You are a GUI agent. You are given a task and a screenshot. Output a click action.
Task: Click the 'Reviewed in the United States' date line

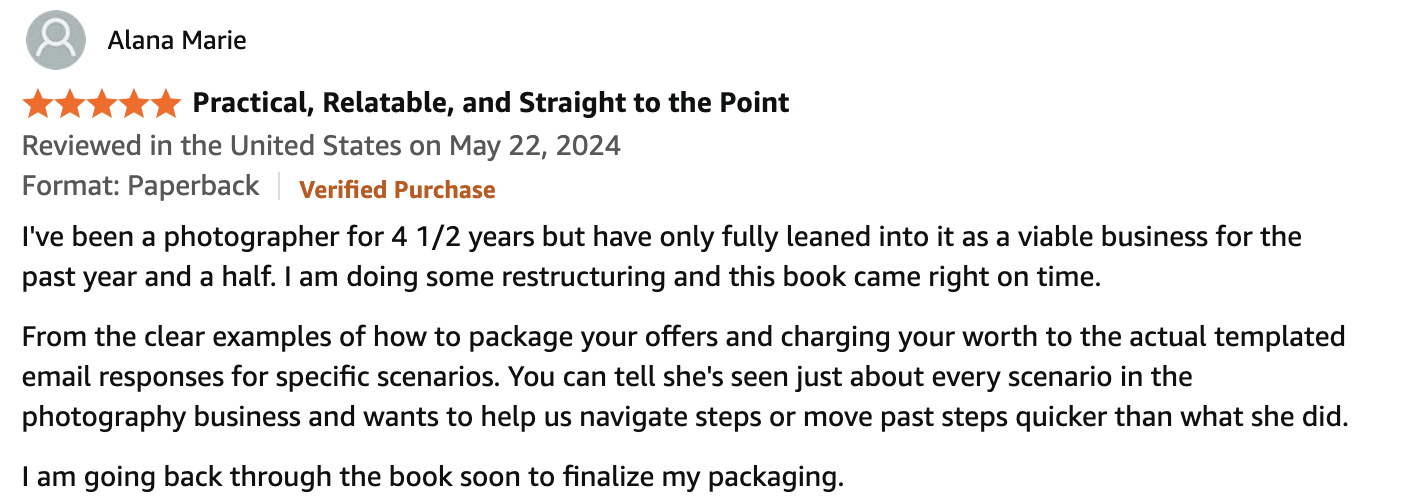pyautogui.click(x=321, y=146)
